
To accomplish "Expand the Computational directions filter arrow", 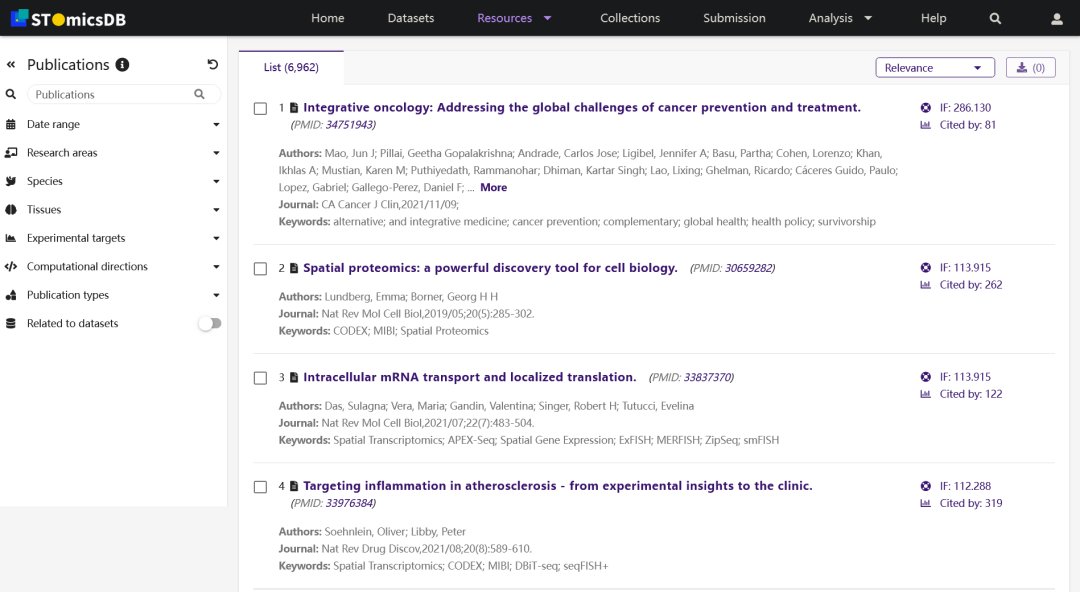I will click(x=216, y=267).
